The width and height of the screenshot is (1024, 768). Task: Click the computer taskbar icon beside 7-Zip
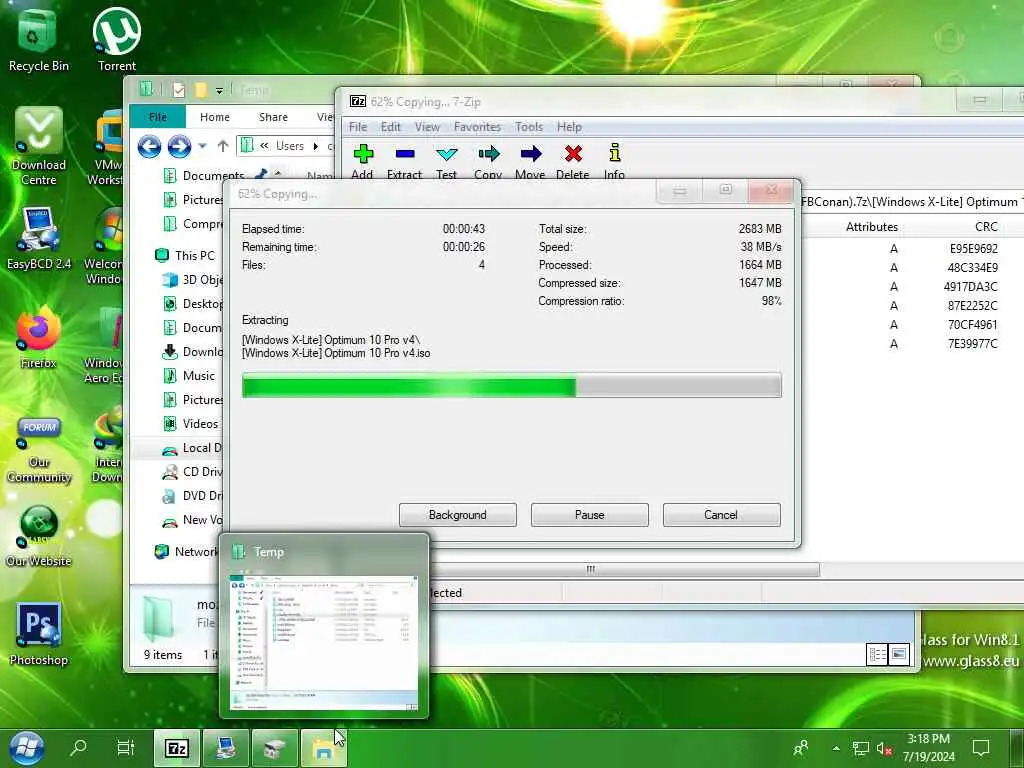click(x=226, y=748)
